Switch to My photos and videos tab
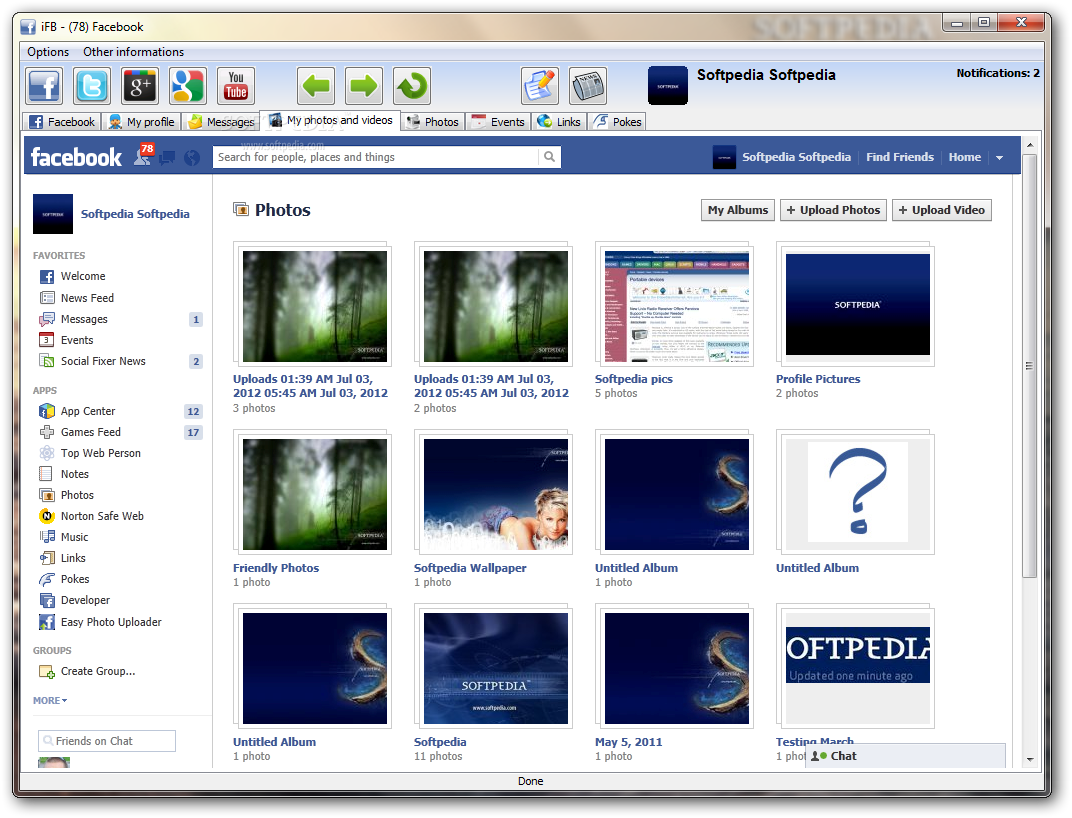Image resolution: width=1072 pixels, height=818 pixels. 331,120
